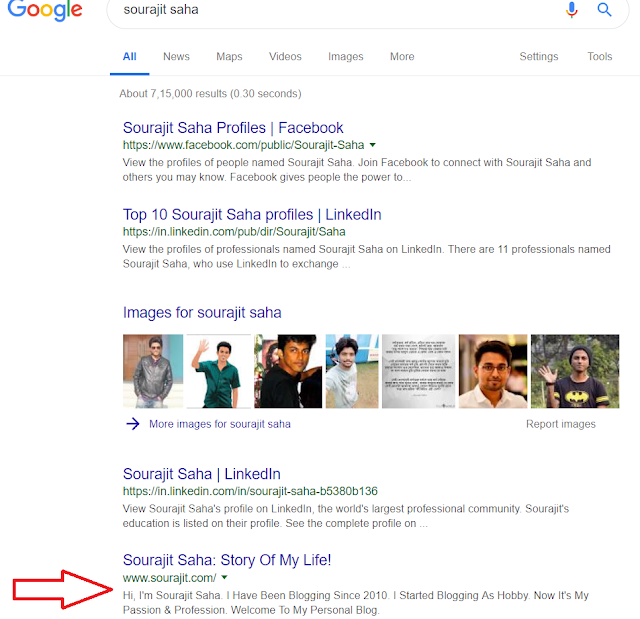Open Sourajit Saha: Story Of My Life! result
This screenshot has height=619, width=640.
point(227,560)
